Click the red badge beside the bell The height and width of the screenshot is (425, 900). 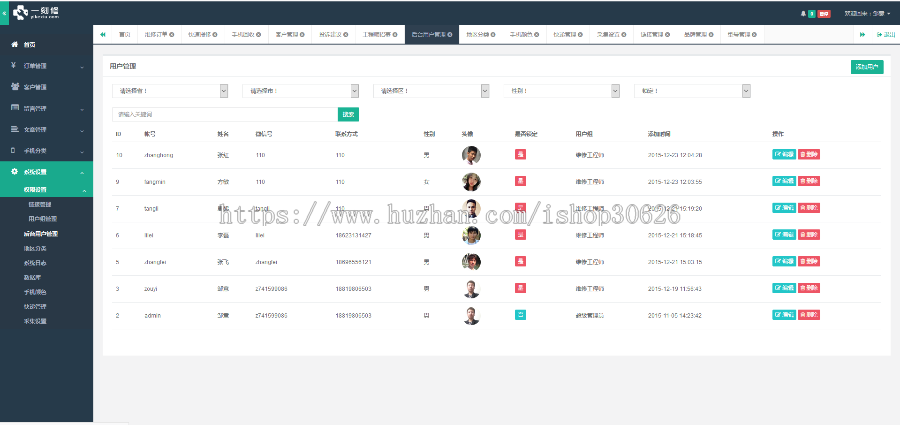coord(824,14)
